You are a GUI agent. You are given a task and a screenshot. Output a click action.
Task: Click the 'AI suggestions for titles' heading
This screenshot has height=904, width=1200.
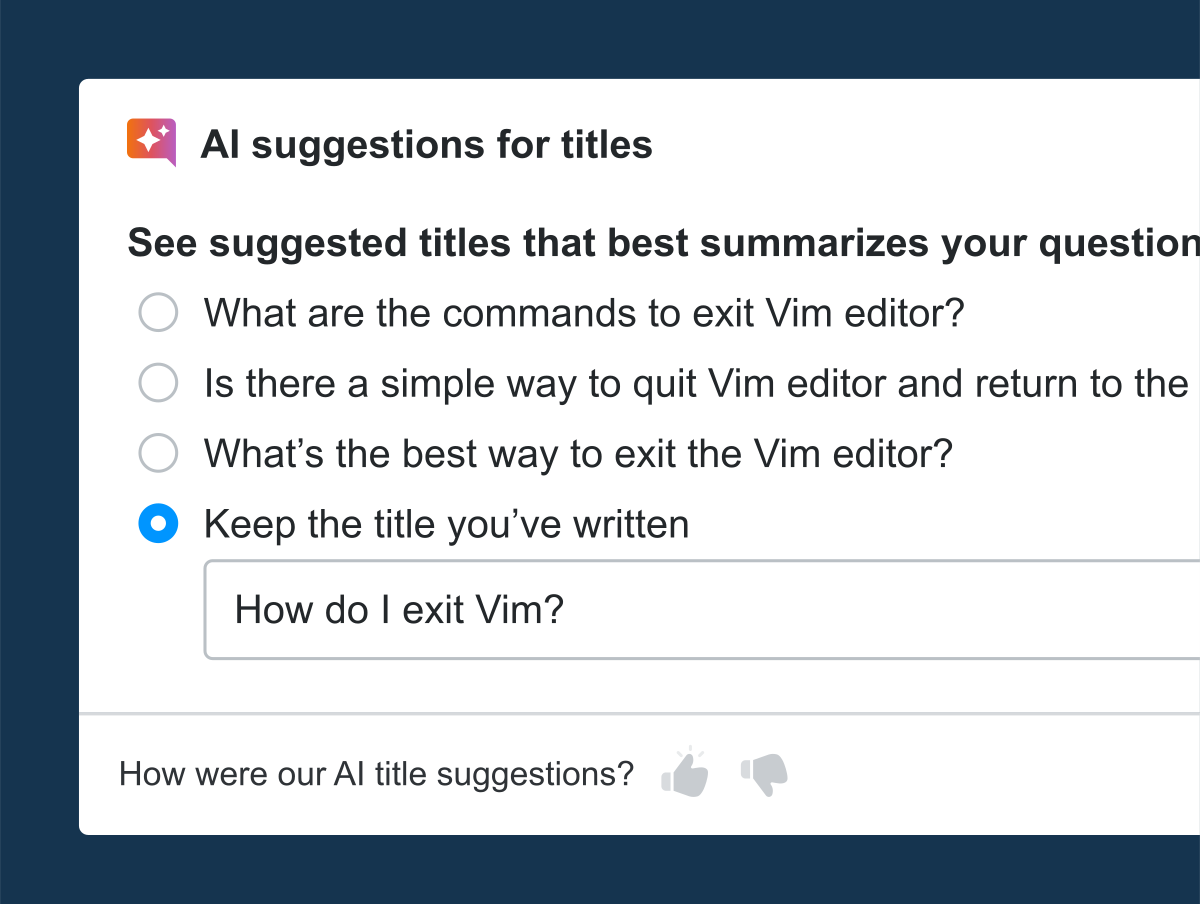(428, 144)
